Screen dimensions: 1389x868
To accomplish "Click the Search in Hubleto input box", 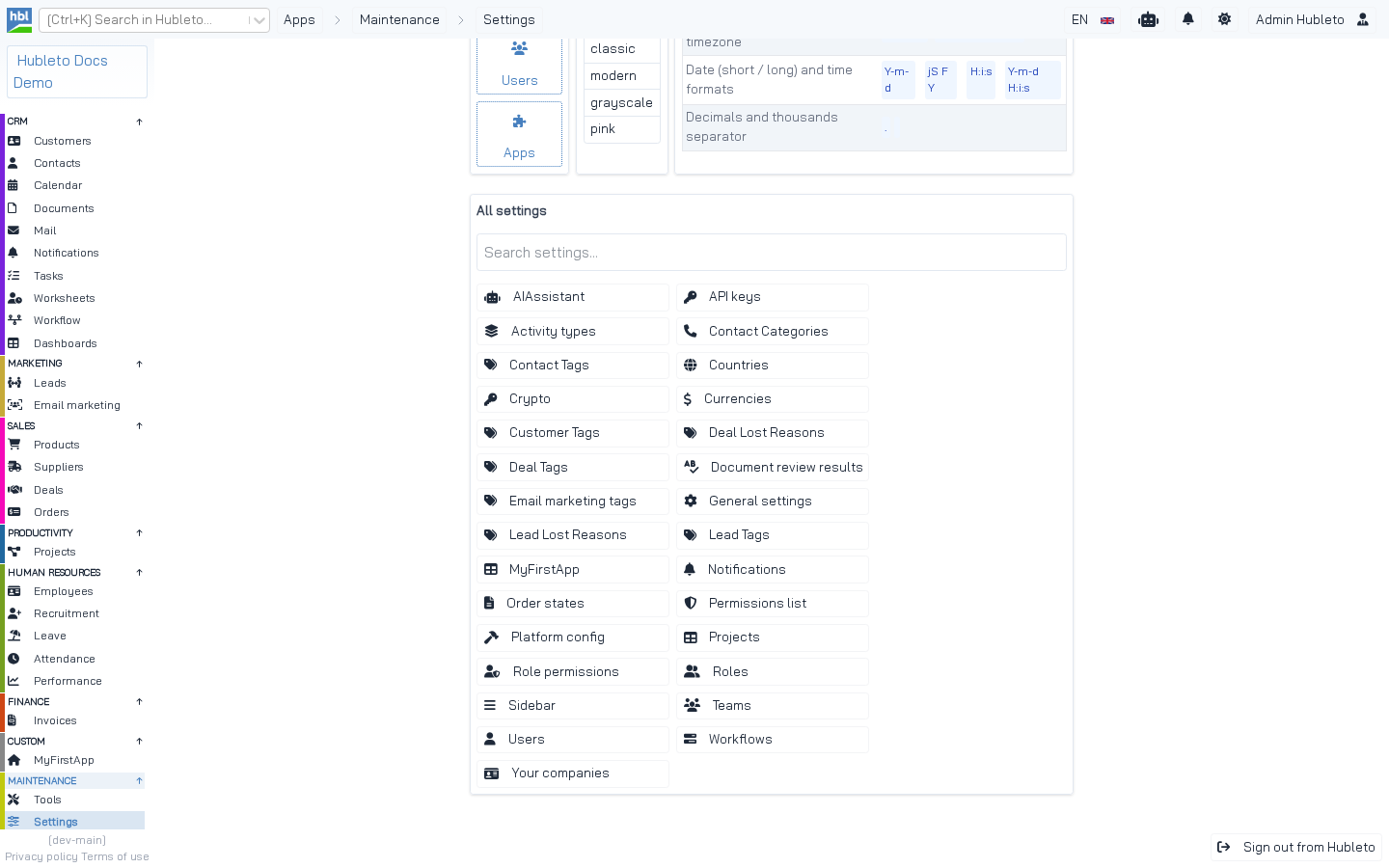I will (145, 20).
